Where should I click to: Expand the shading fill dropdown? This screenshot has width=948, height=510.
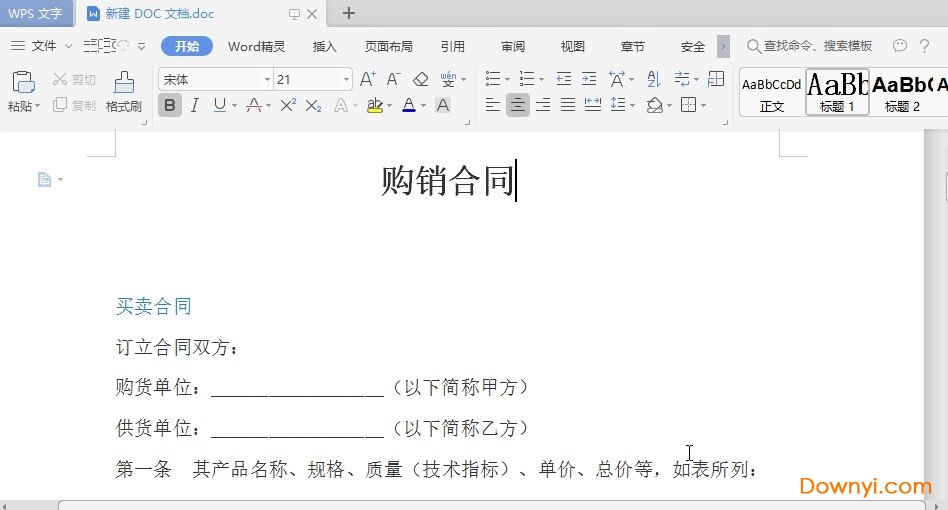[669, 106]
